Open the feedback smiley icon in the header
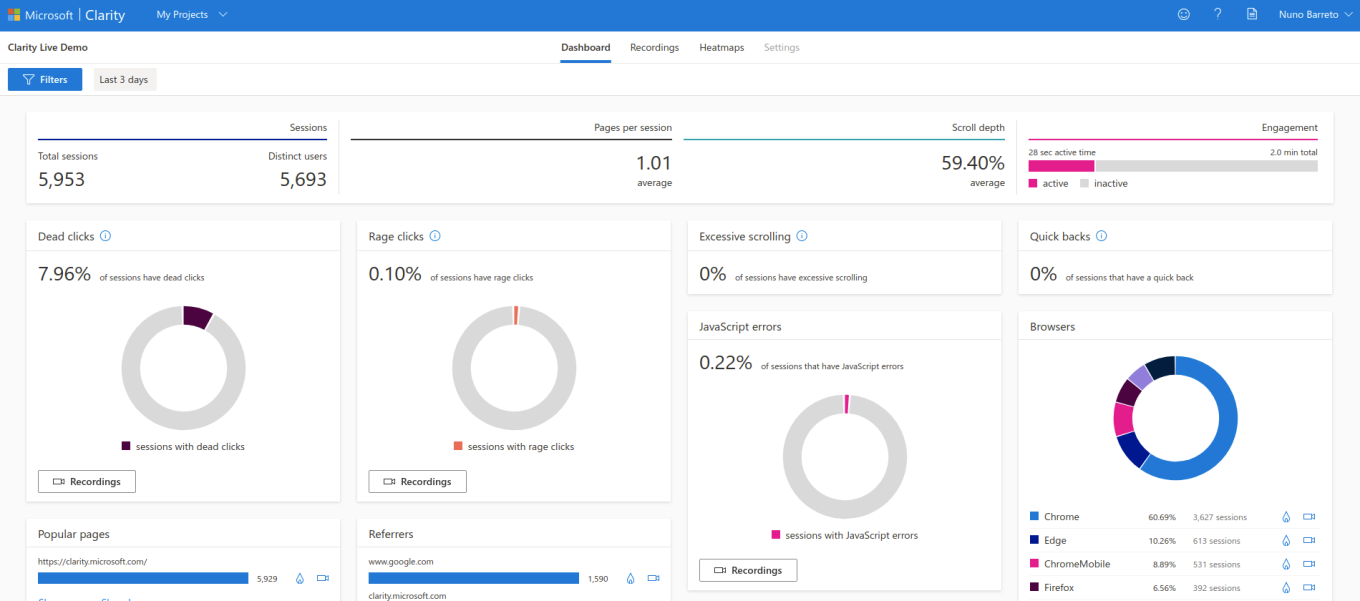Viewport: 1360px width, 601px height. point(1183,14)
